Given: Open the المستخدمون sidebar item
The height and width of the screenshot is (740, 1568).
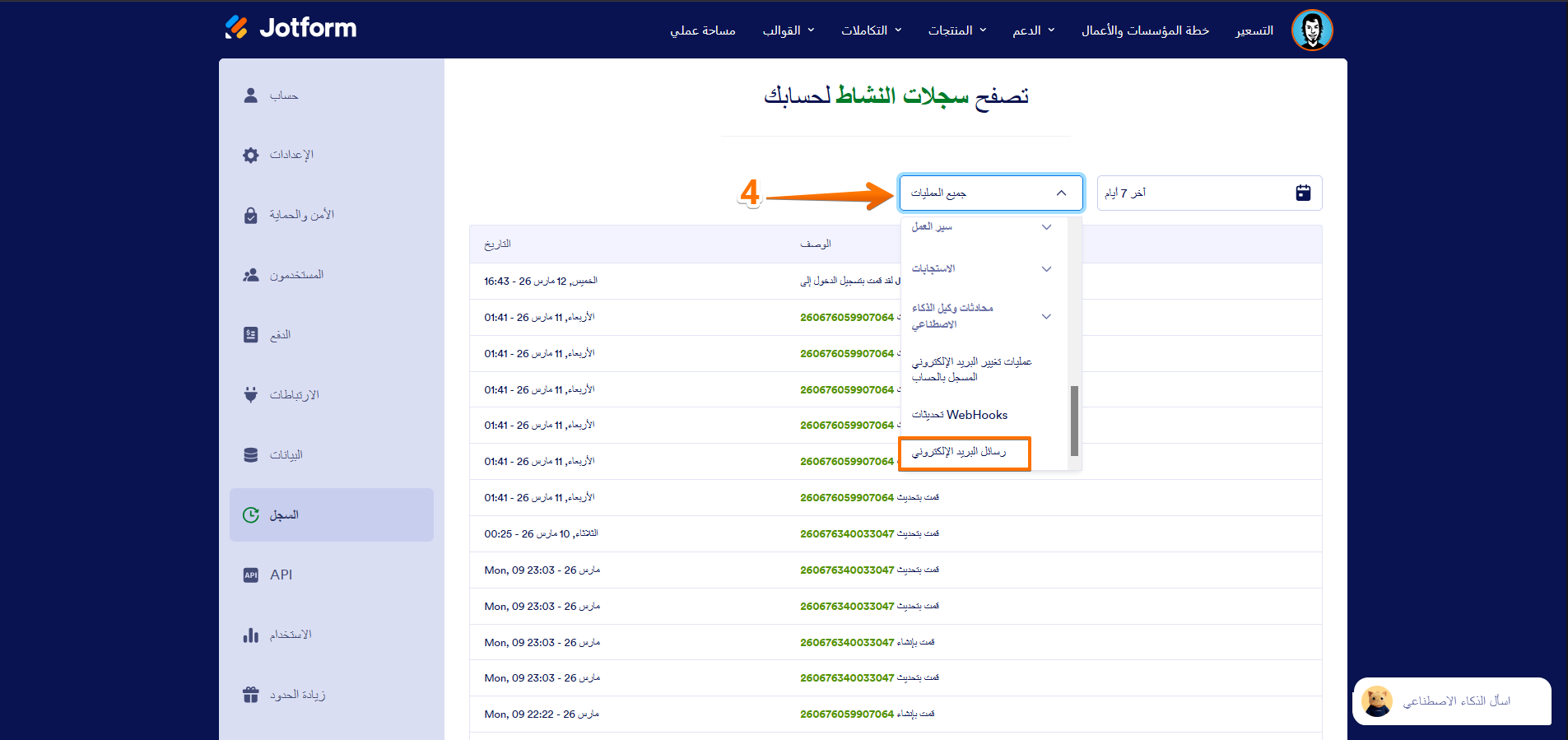Looking at the screenshot, I should [x=332, y=275].
